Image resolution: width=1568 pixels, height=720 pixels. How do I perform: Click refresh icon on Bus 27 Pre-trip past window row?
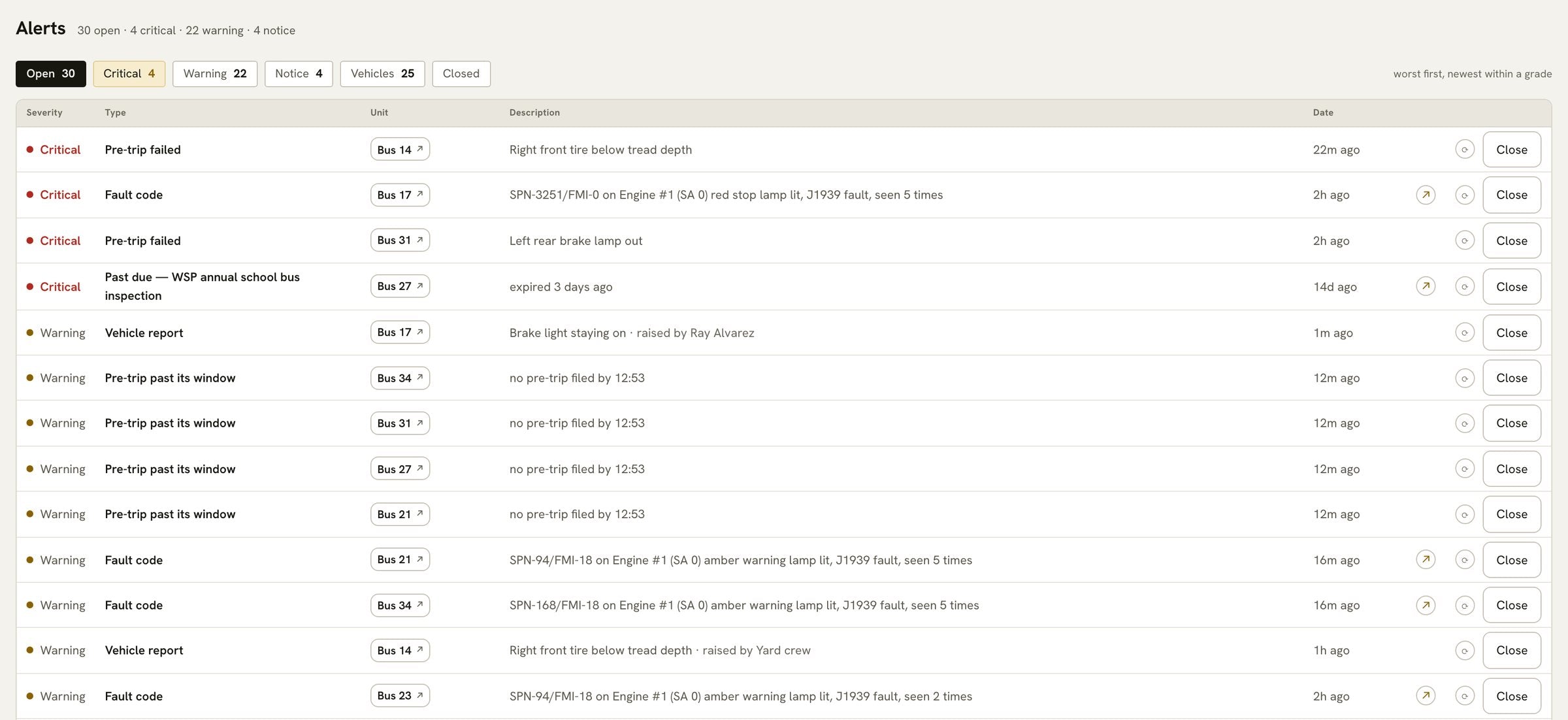1465,468
